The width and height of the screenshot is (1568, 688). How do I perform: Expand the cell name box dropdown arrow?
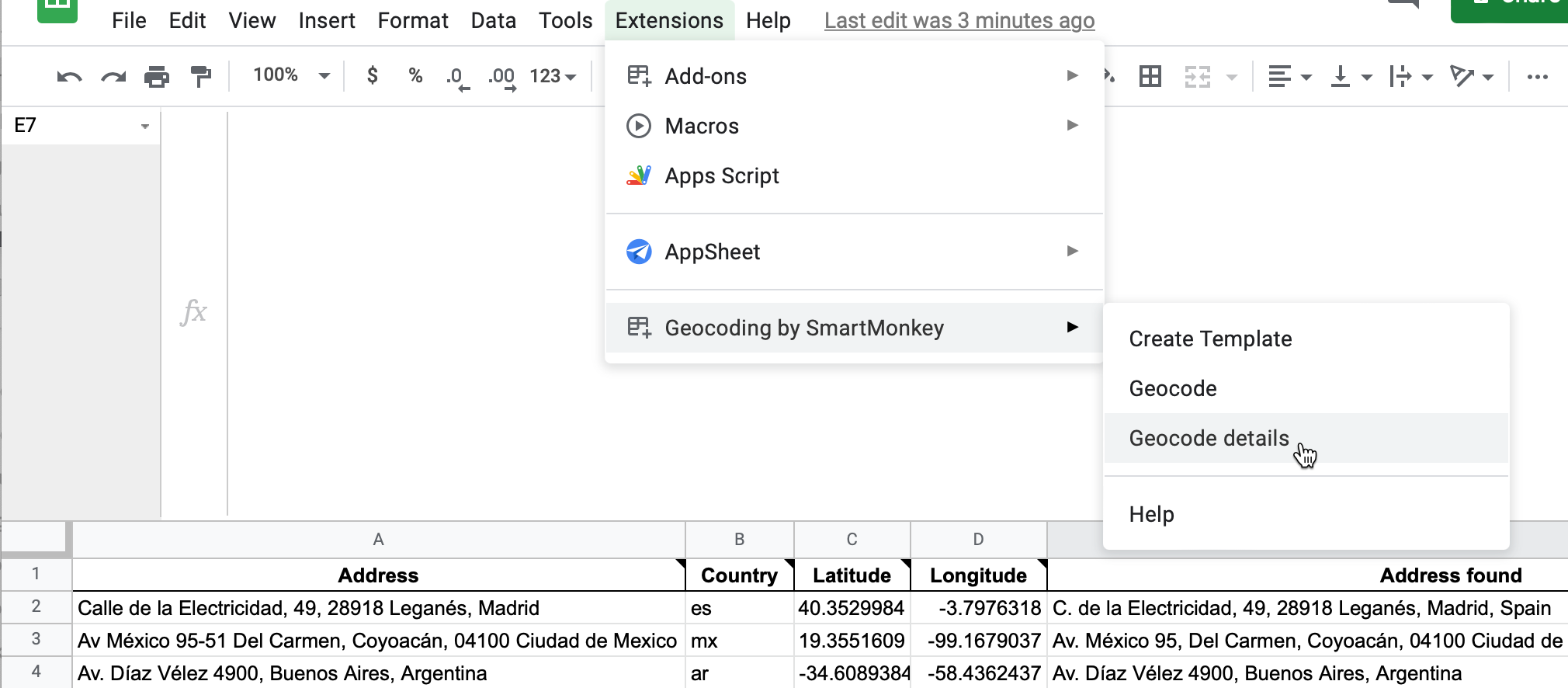pos(145,127)
